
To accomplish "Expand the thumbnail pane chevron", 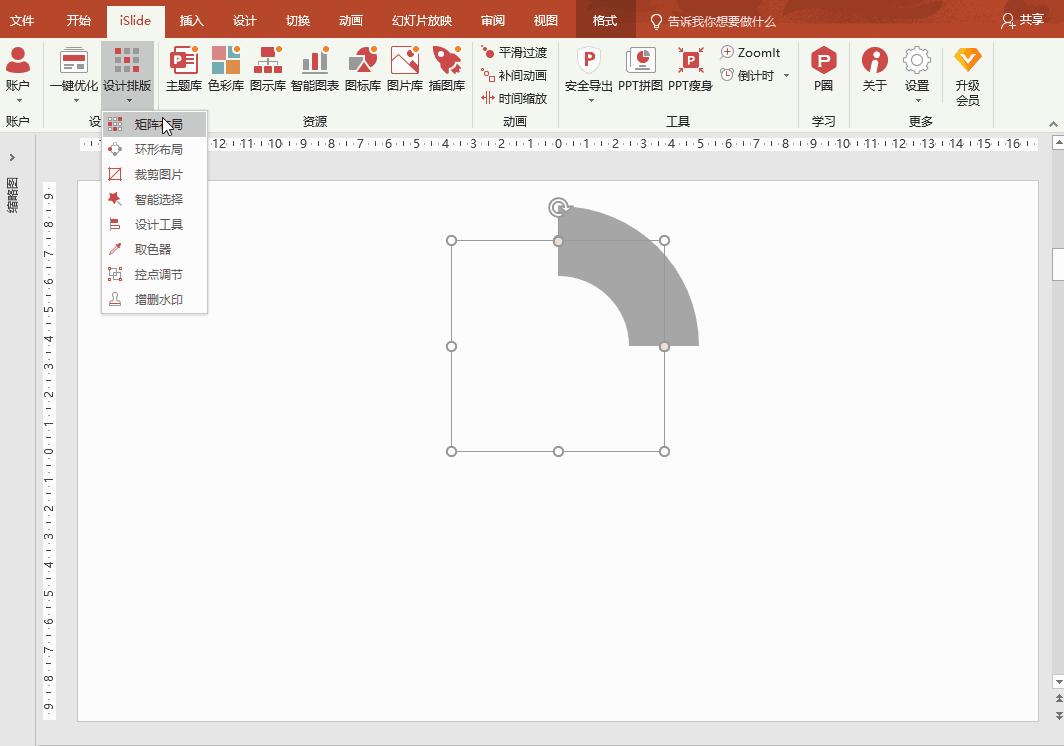I will (12, 157).
